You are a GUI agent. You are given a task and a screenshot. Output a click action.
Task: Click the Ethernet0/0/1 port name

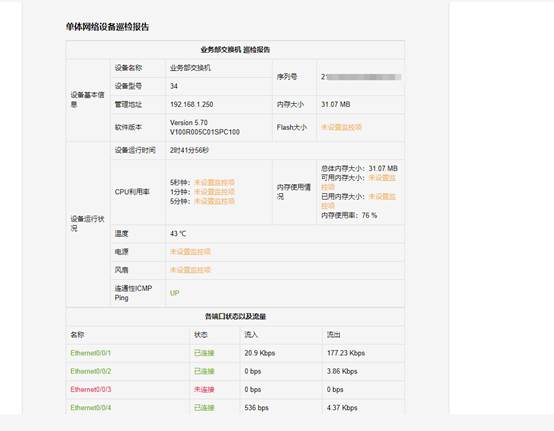(90, 353)
